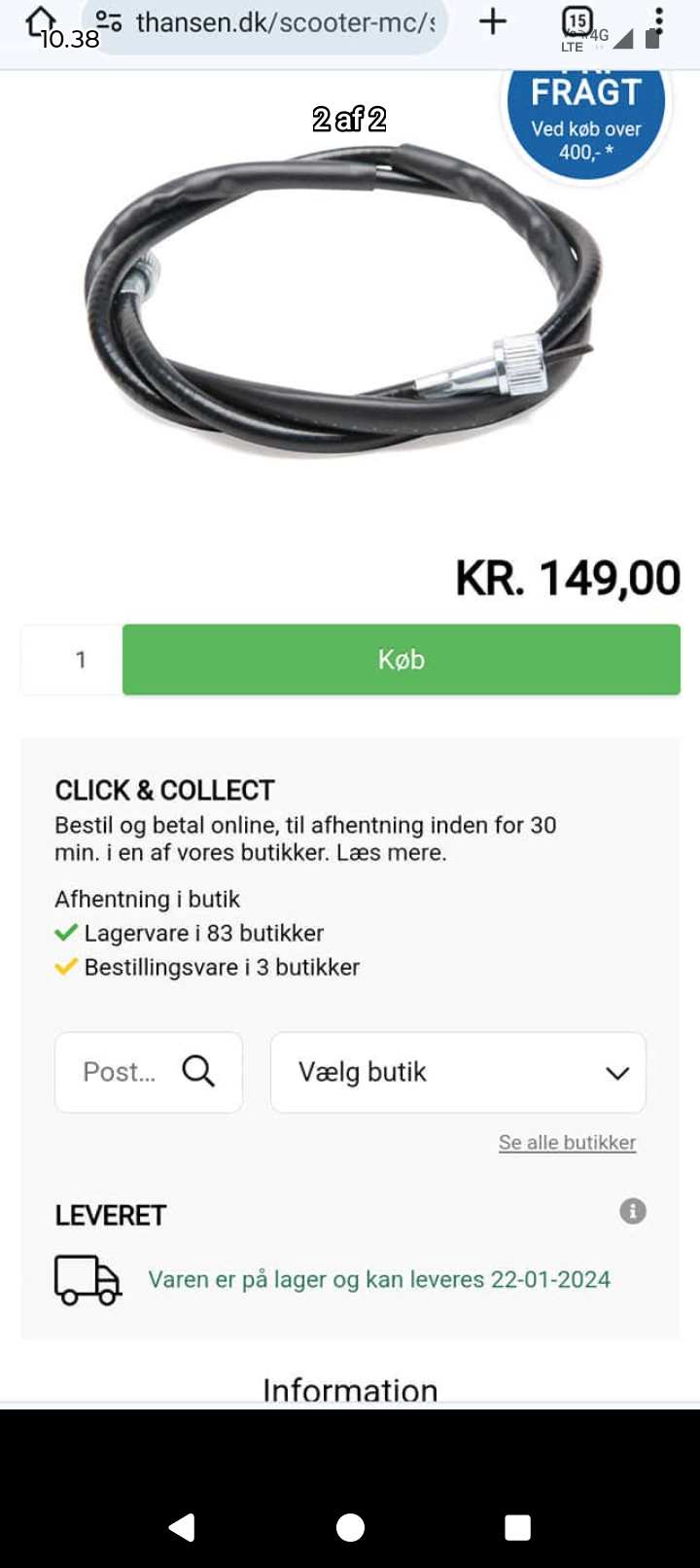This screenshot has height=1568, width=700.
Task: Click the postcode search magnifier icon
Action: pyautogui.click(x=198, y=1071)
